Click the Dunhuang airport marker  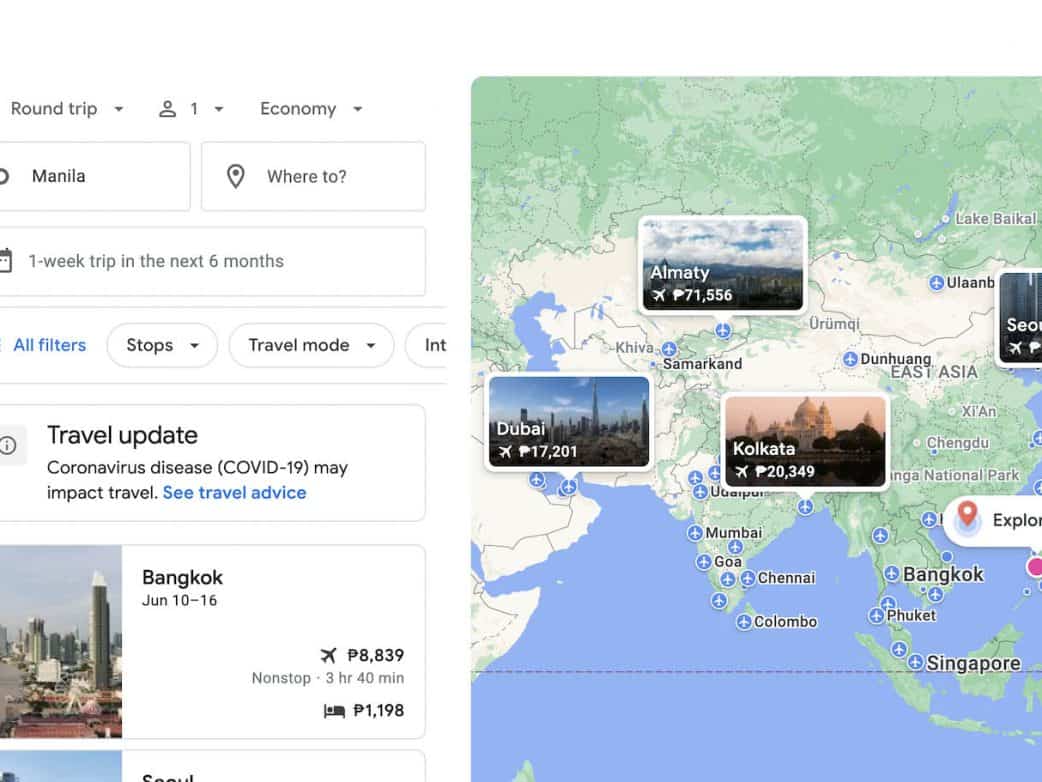[x=850, y=359]
